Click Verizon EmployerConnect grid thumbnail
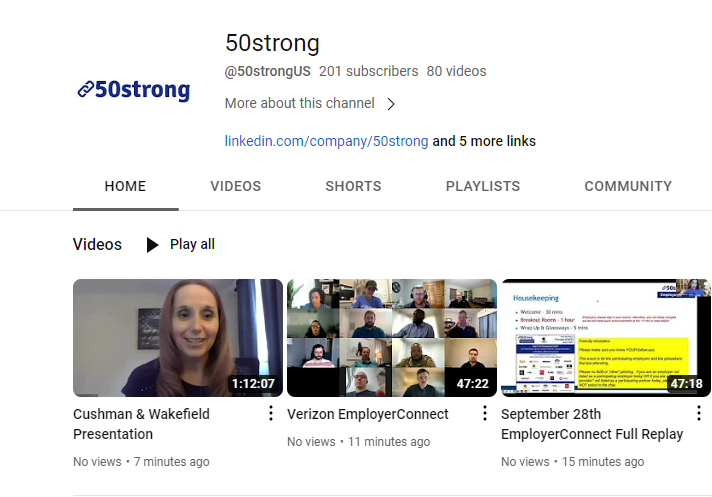Screen dimensions: 712x497 392,338
